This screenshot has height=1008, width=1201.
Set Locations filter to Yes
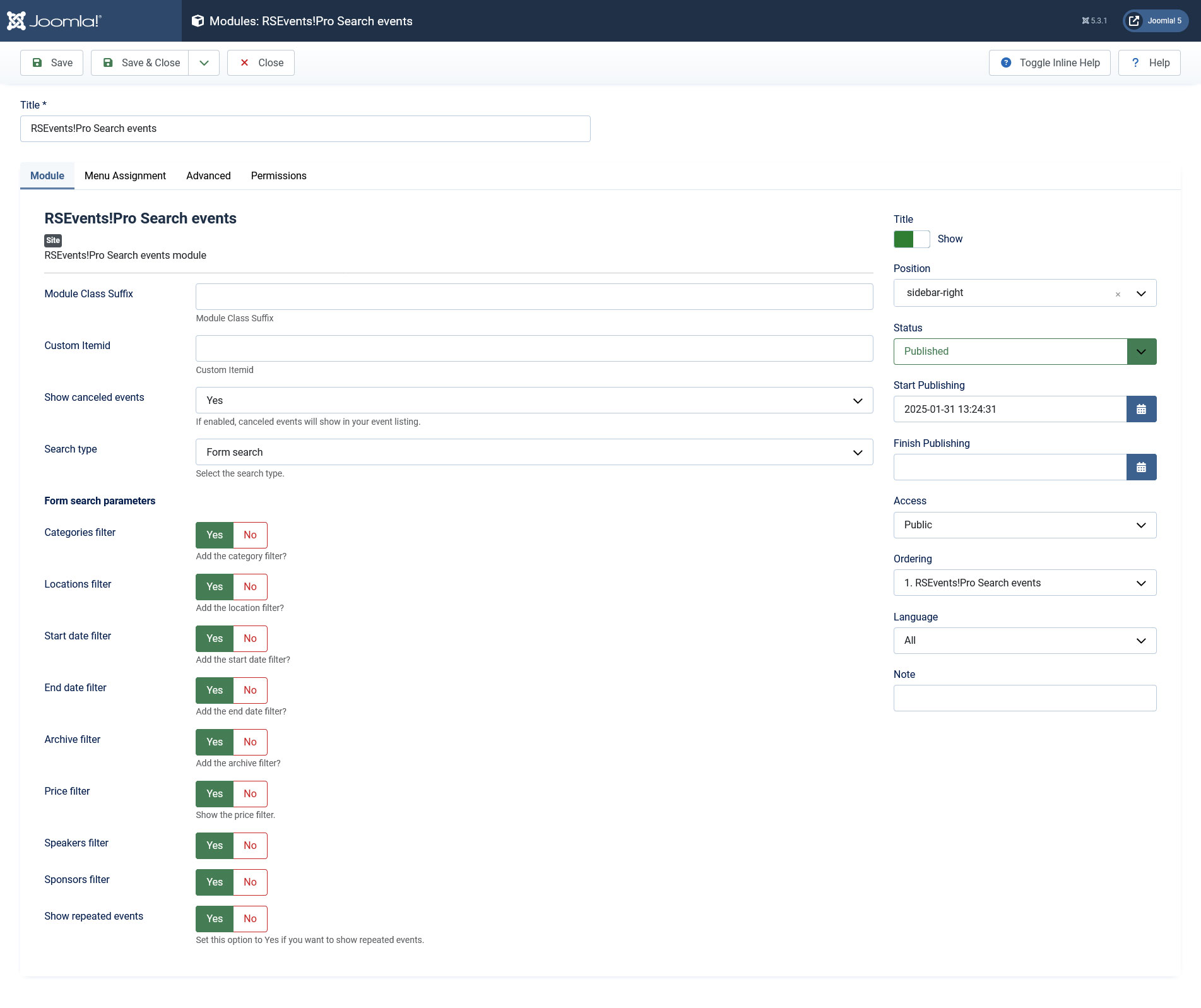coord(215,587)
